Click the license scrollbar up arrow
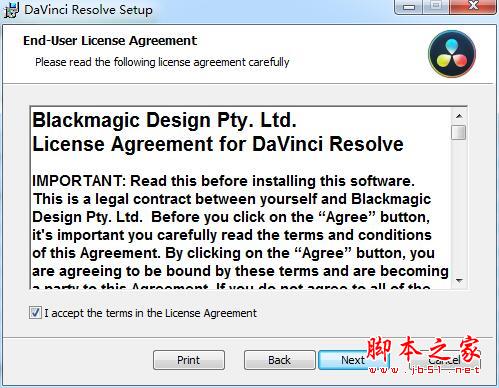 (x=459, y=116)
